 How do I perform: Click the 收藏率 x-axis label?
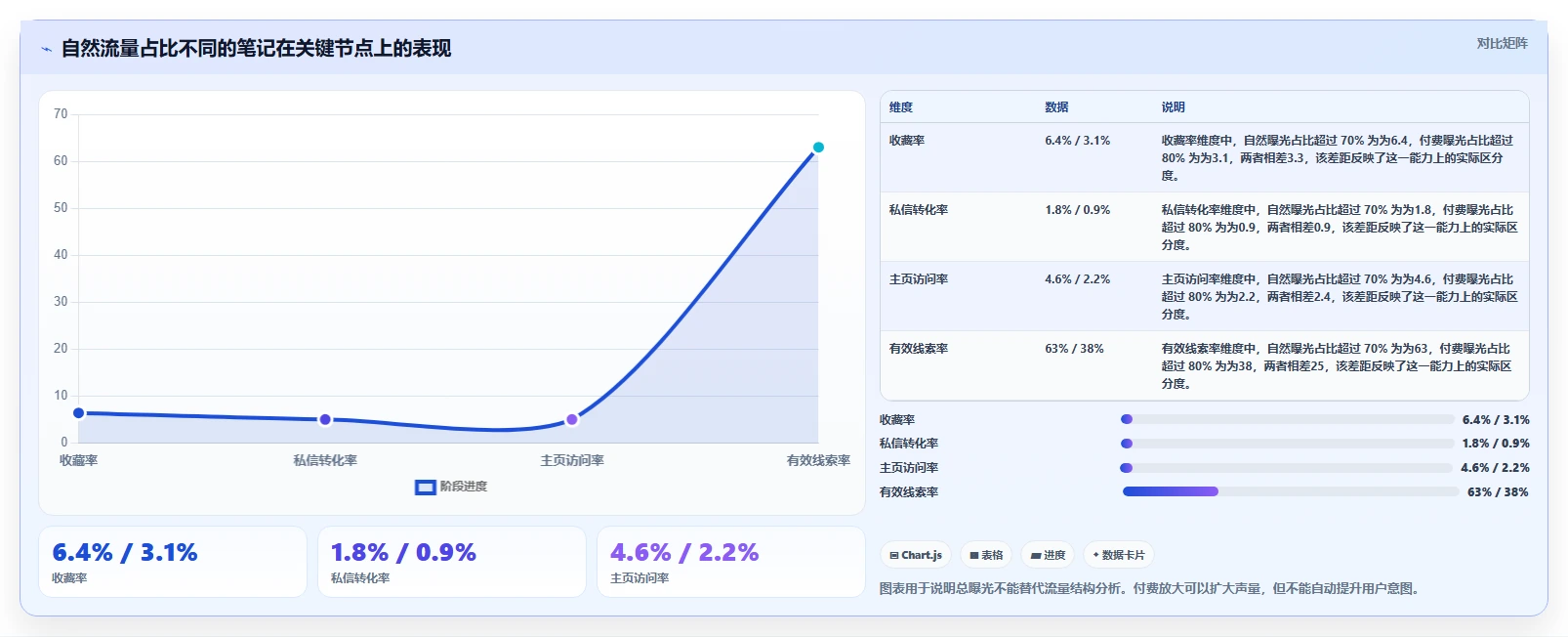pyautogui.click(x=79, y=460)
